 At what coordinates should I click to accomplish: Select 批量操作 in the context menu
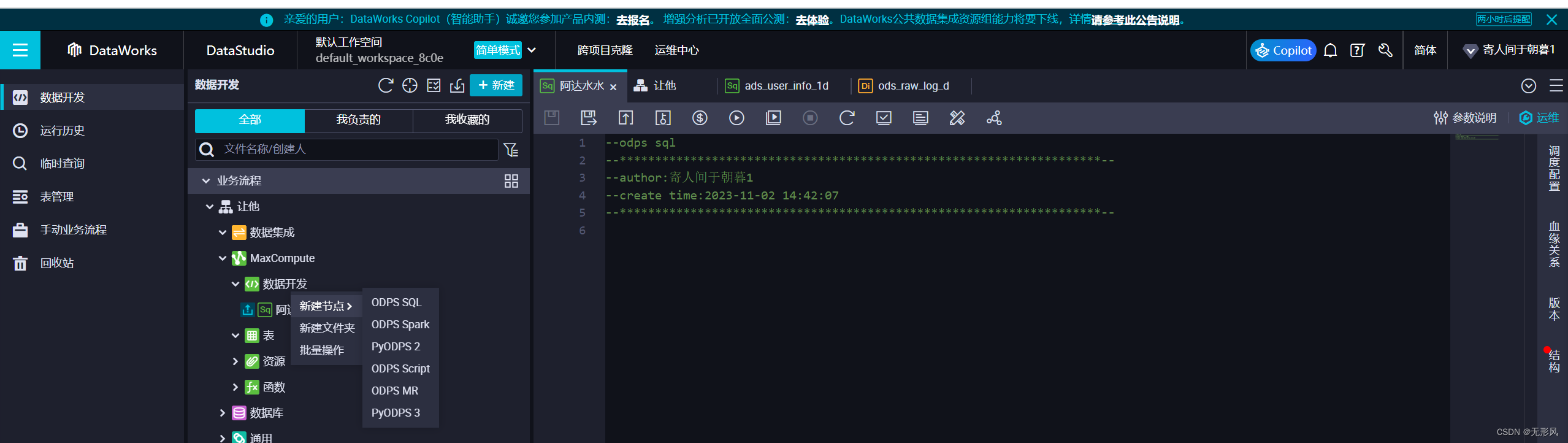click(x=322, y=350)
